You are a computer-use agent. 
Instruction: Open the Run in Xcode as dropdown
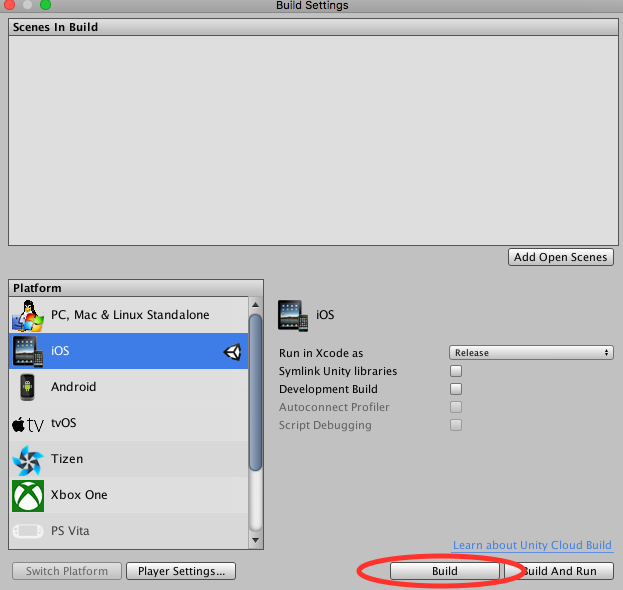[531, 353]
